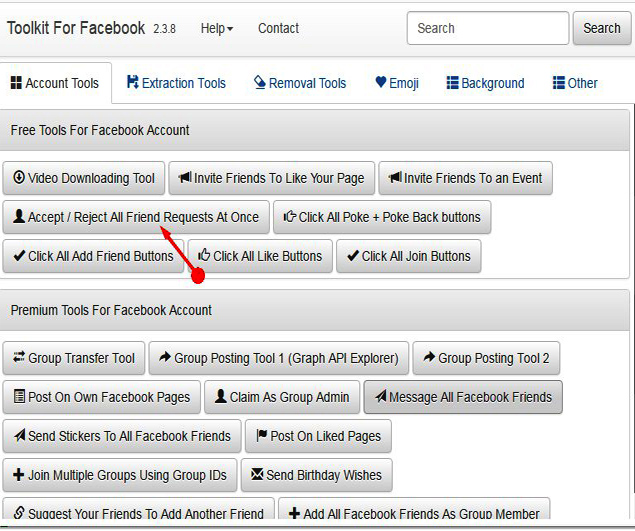This screenshot has width=635, height=531.
Task: Click the save icon of Extraction Tools tab
Action: coord(132,82)
